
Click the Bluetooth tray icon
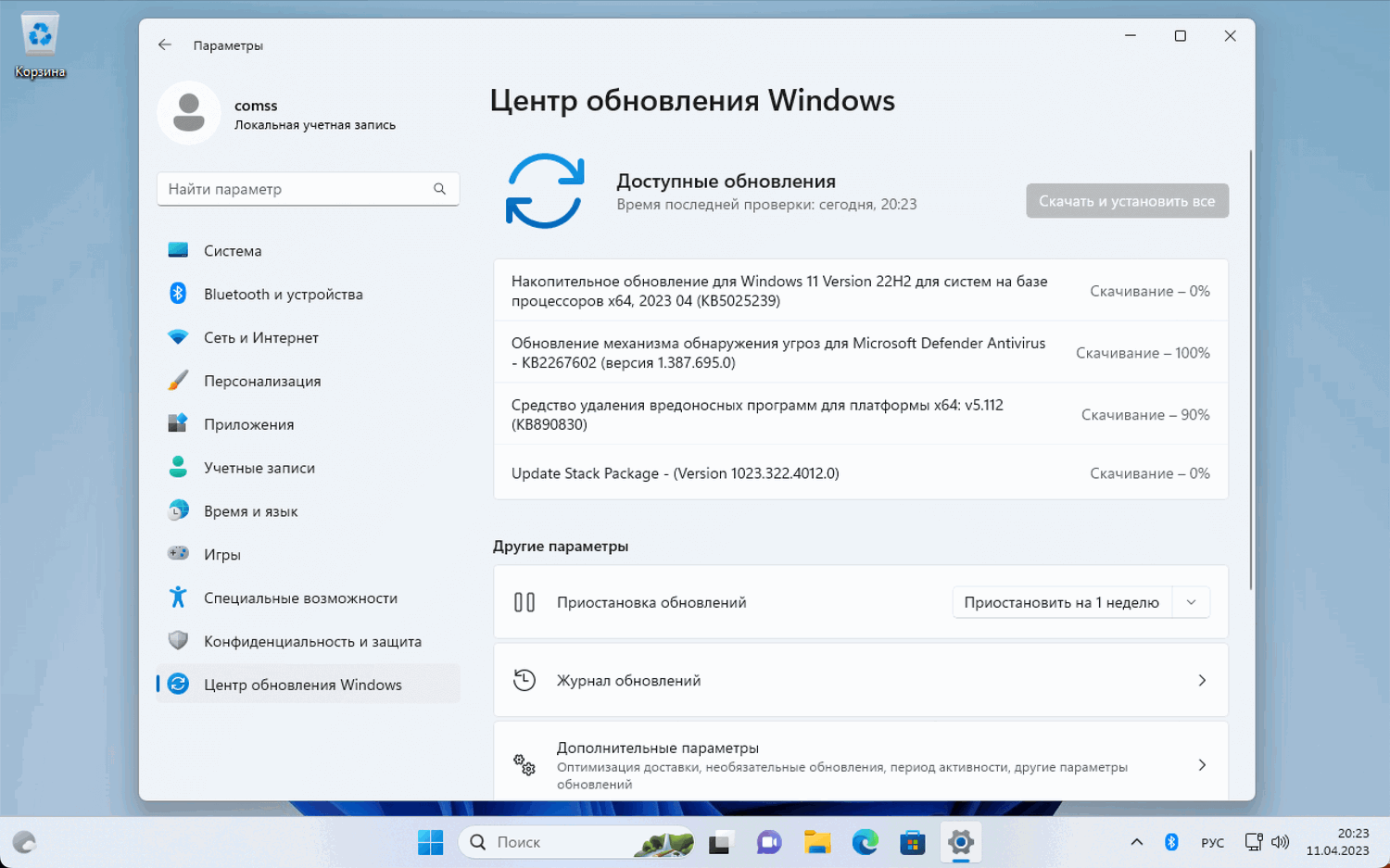click(x=1171, y=842)
